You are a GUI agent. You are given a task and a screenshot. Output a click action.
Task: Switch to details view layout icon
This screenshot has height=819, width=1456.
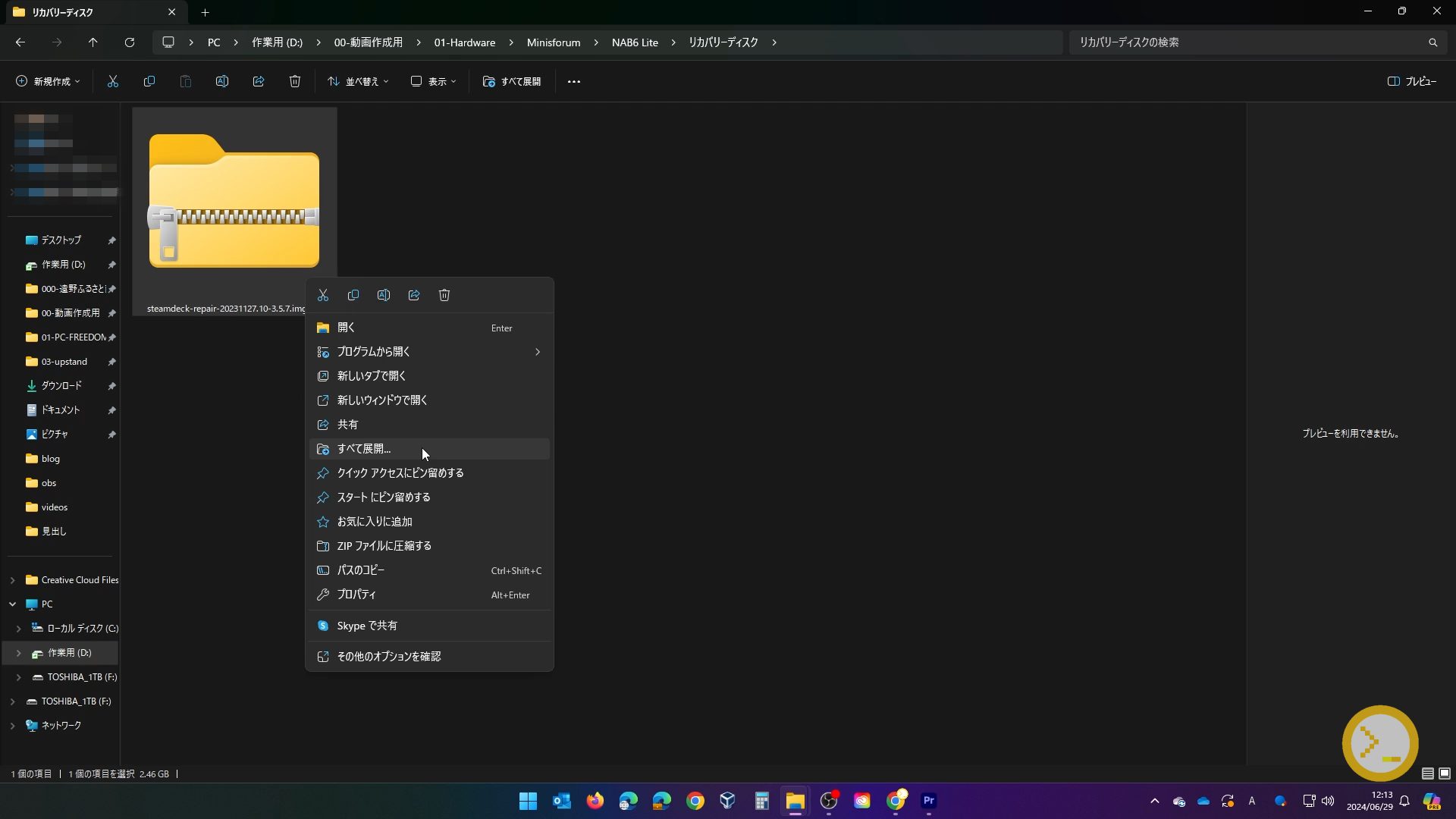click(x=1427, y=773)
